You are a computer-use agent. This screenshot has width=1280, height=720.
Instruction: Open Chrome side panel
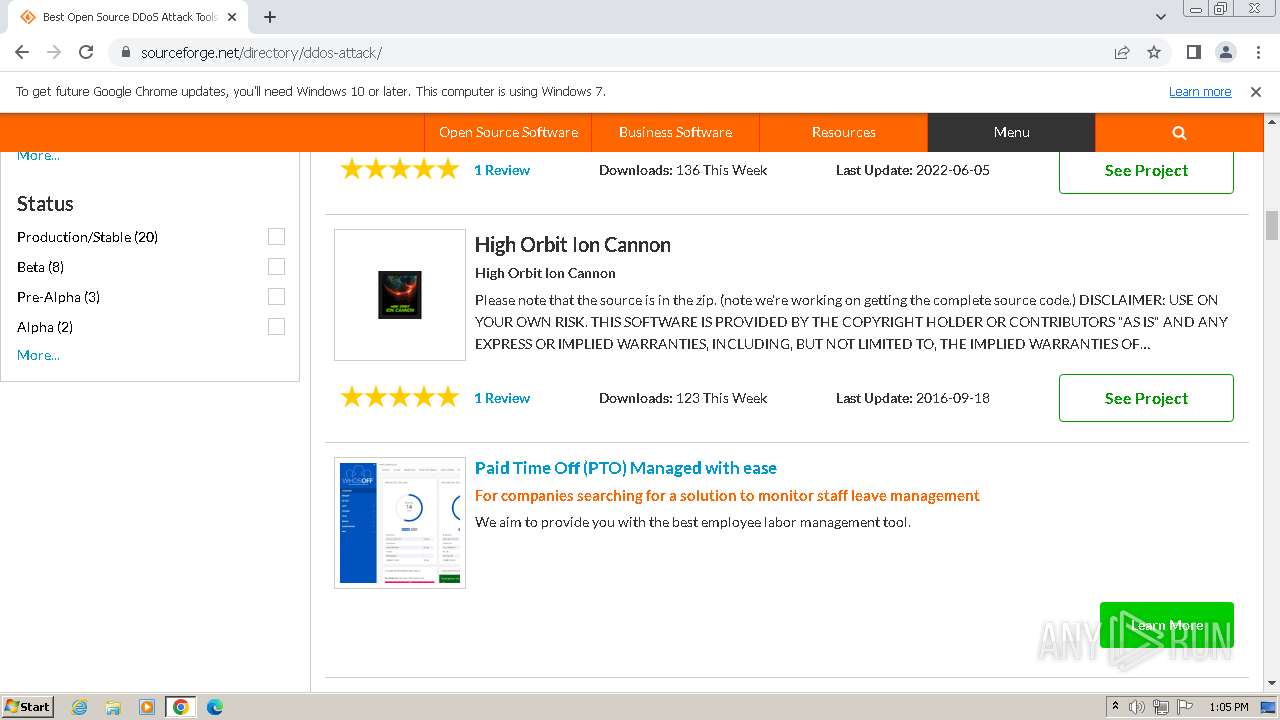pyautogui.click(x=1193, y=52)
